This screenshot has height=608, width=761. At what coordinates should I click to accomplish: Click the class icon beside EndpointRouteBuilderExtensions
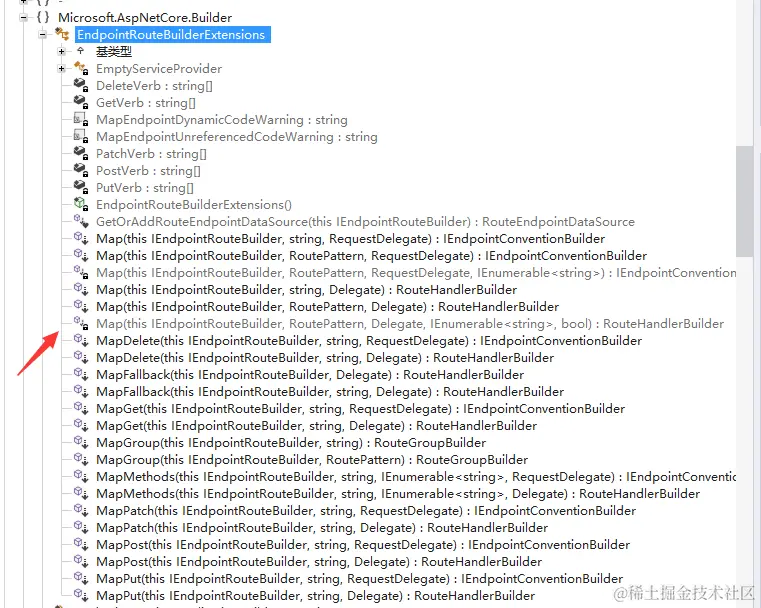point(62,34)
